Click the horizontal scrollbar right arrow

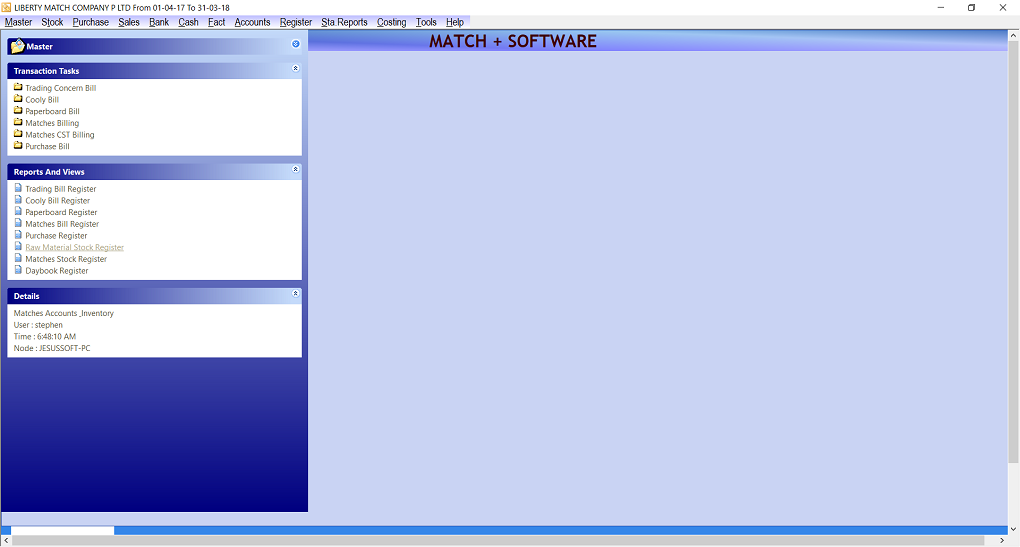1002,540
